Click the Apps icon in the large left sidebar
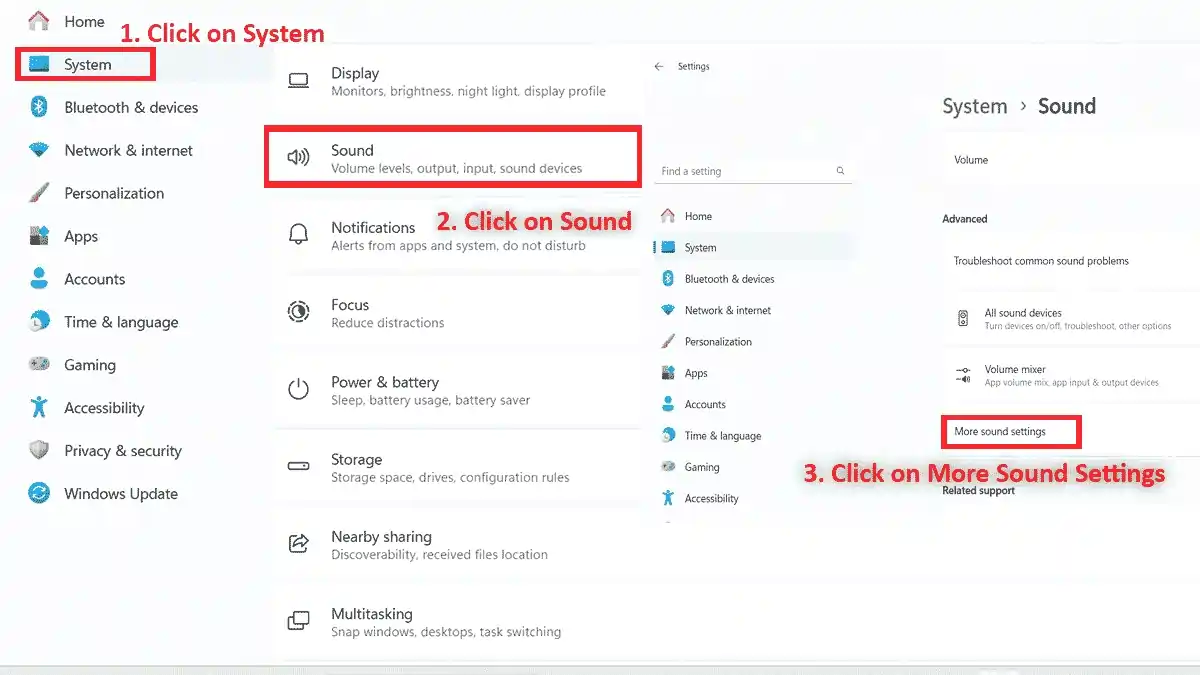This screenshot has height=675, width=1200. 39,236
